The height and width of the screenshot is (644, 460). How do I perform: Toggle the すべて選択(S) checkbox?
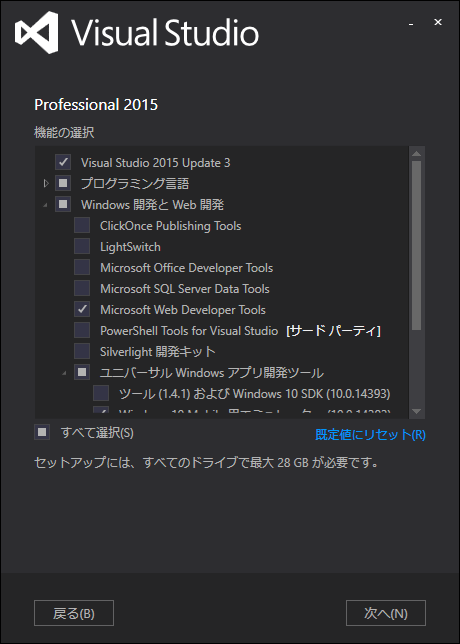(x=42, y=432)
